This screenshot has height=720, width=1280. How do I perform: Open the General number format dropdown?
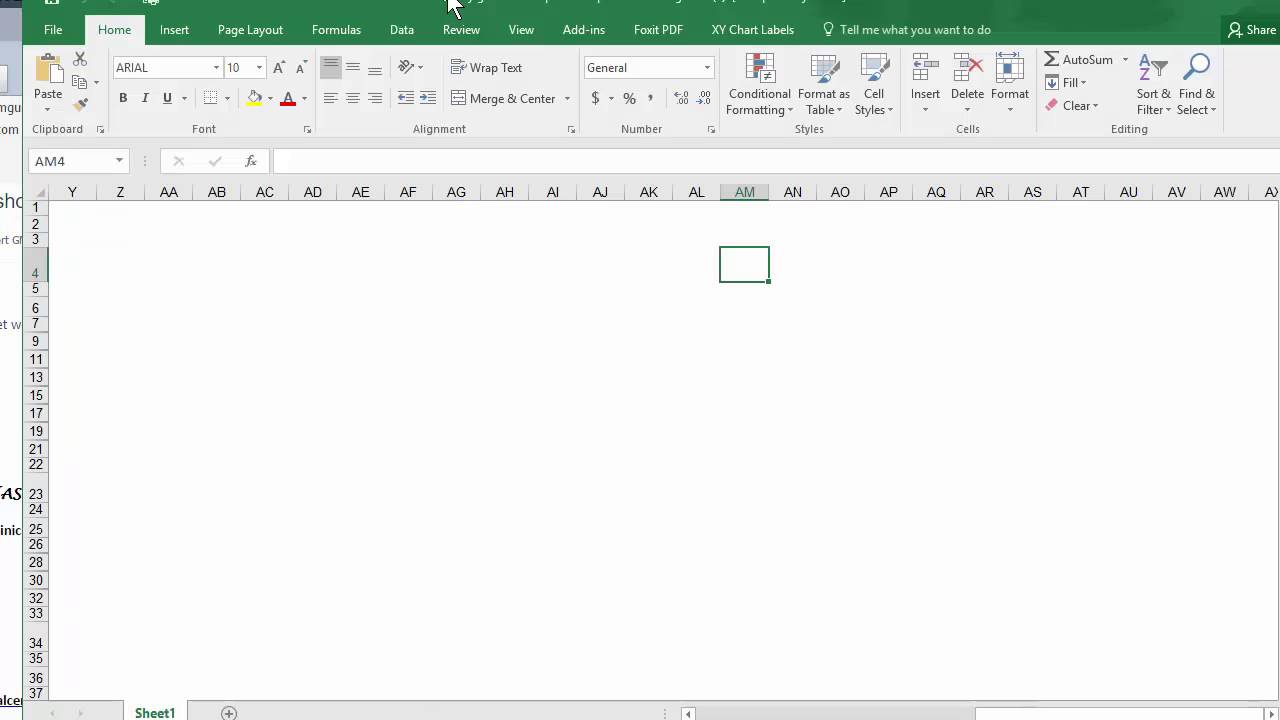[x=707, y=68]
